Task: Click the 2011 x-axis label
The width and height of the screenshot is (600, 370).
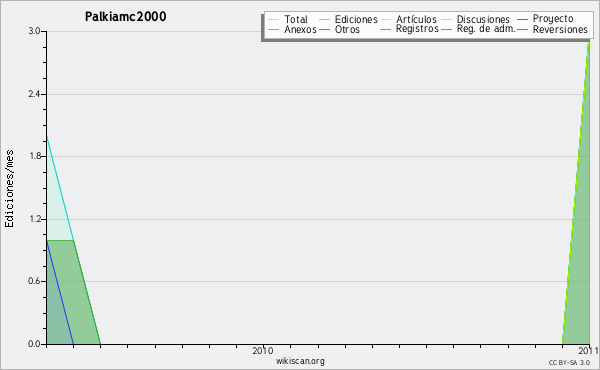Action: (x=589, y=350)
